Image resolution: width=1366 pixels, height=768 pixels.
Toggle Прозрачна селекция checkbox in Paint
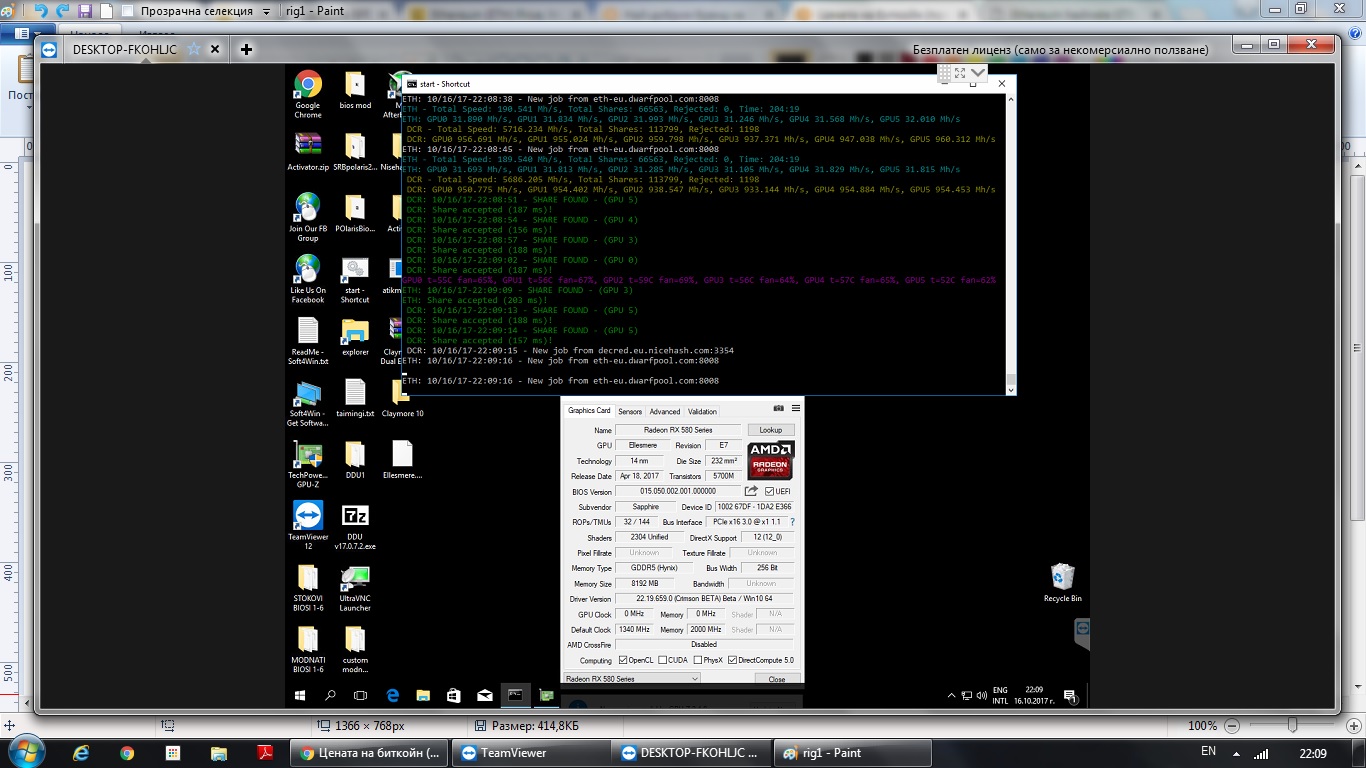126,11
